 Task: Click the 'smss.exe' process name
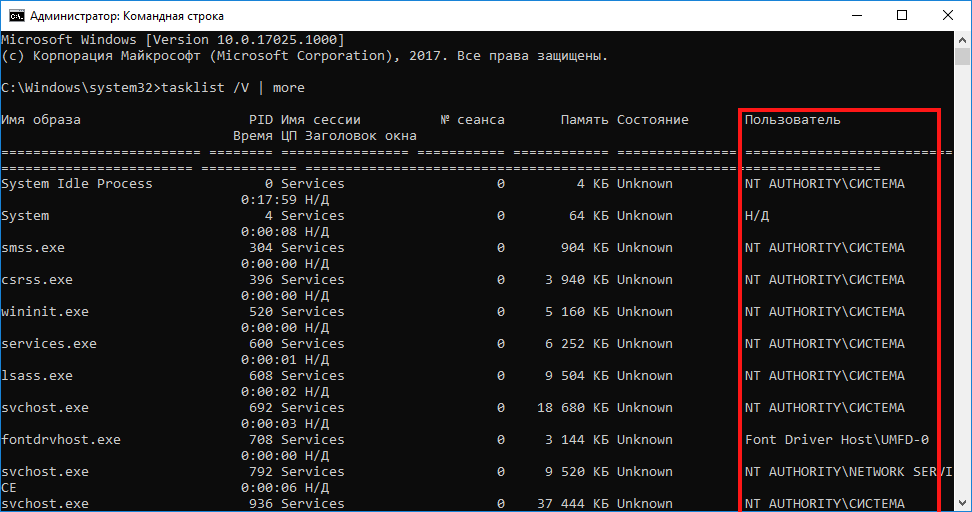(x=33, y=248)
